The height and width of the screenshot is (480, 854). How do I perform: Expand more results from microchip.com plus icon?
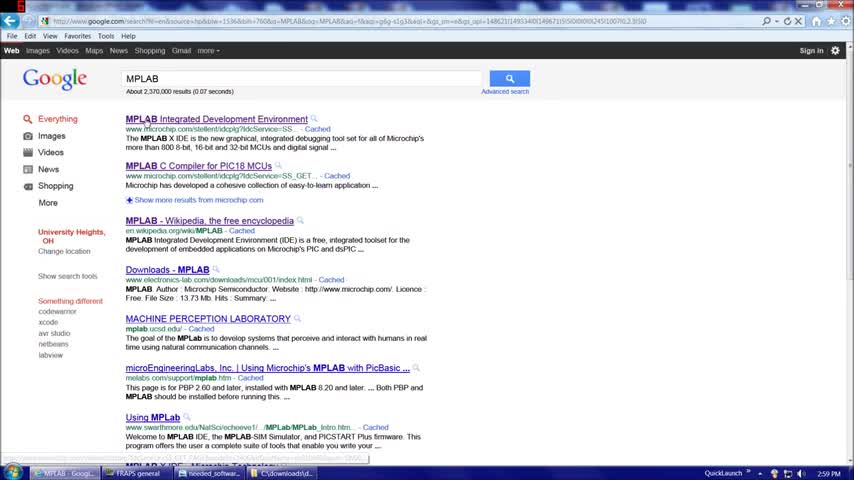coord(129,200)
